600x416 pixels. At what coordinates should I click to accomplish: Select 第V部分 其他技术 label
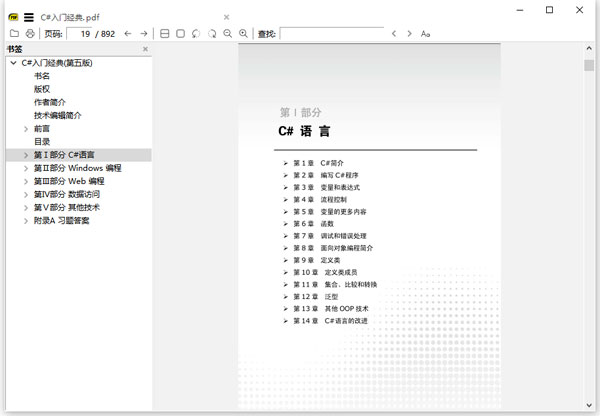pos(67,207)
